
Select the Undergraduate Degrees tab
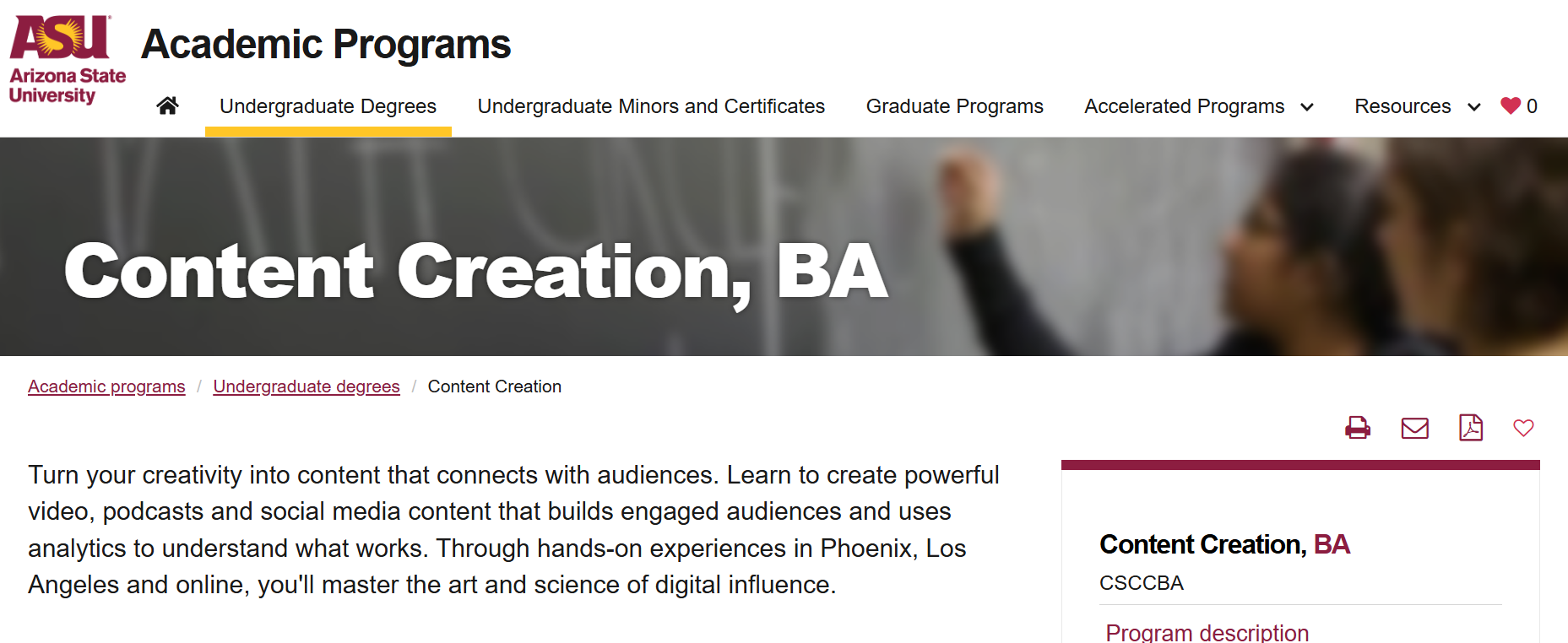point(328,106)
